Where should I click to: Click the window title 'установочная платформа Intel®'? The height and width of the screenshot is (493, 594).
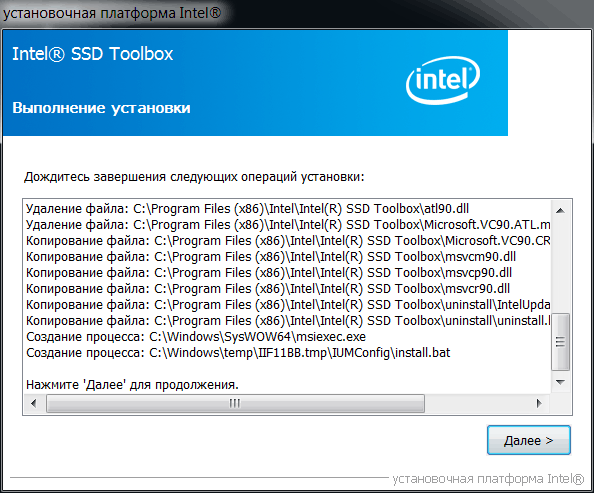112,13
